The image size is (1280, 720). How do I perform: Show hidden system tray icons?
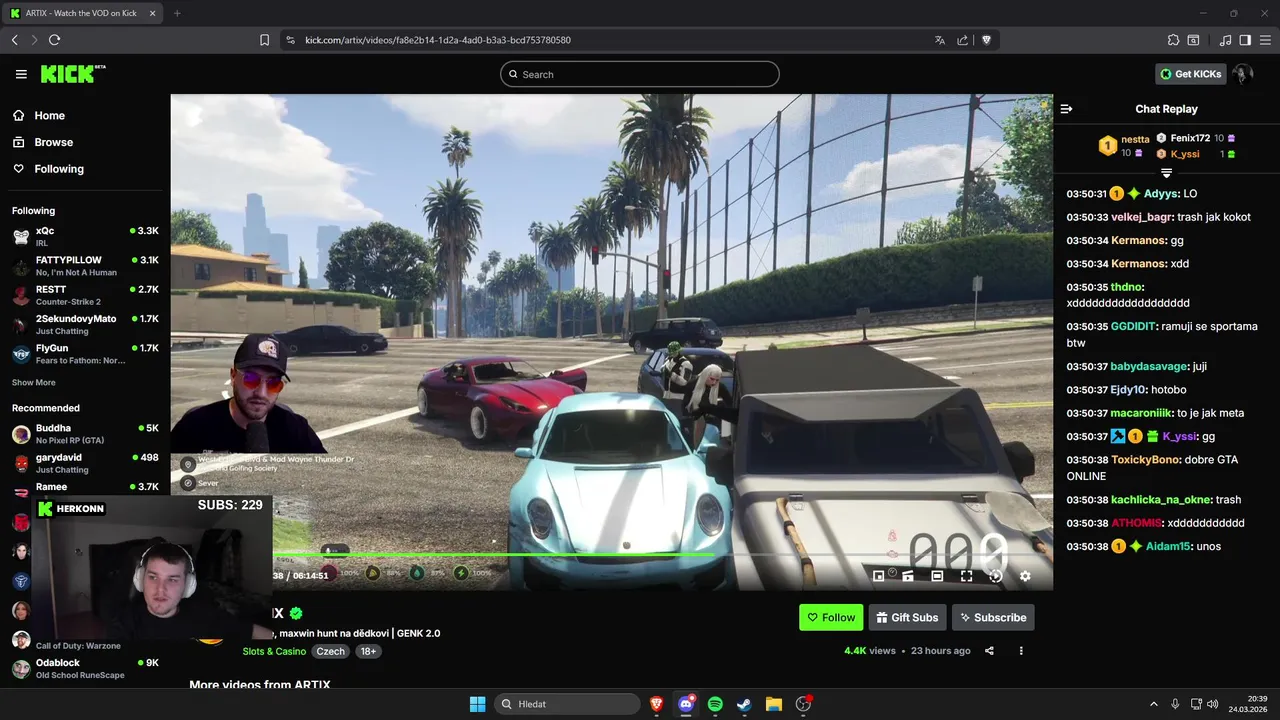pos(1153,704)
